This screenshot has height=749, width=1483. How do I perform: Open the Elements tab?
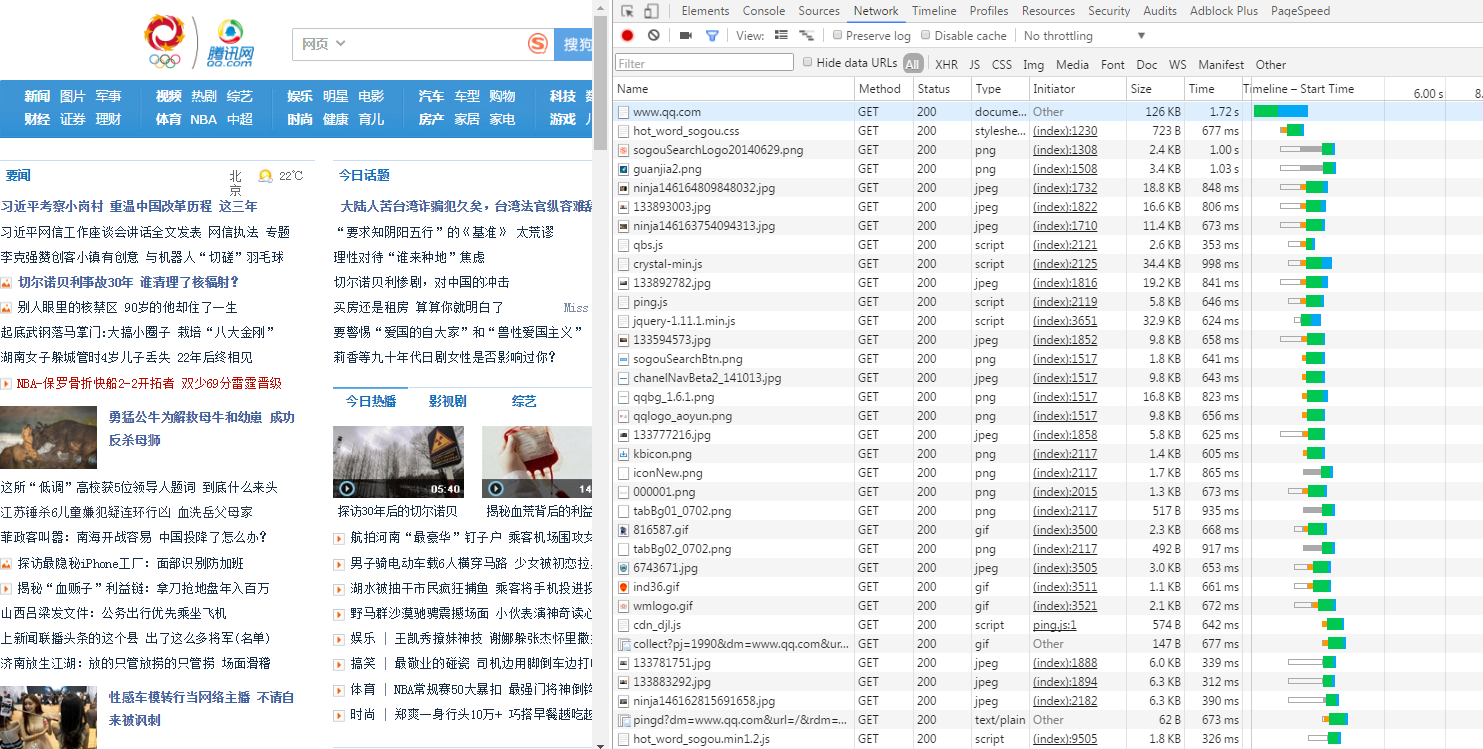pyautogui.click(x=705, y=11)
